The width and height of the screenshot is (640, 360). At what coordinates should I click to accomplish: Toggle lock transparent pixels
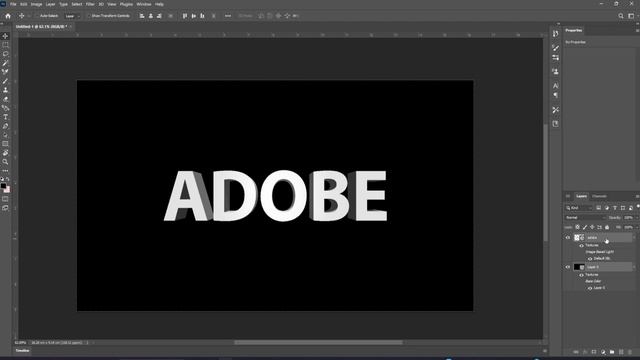click(x=578, y=227)
